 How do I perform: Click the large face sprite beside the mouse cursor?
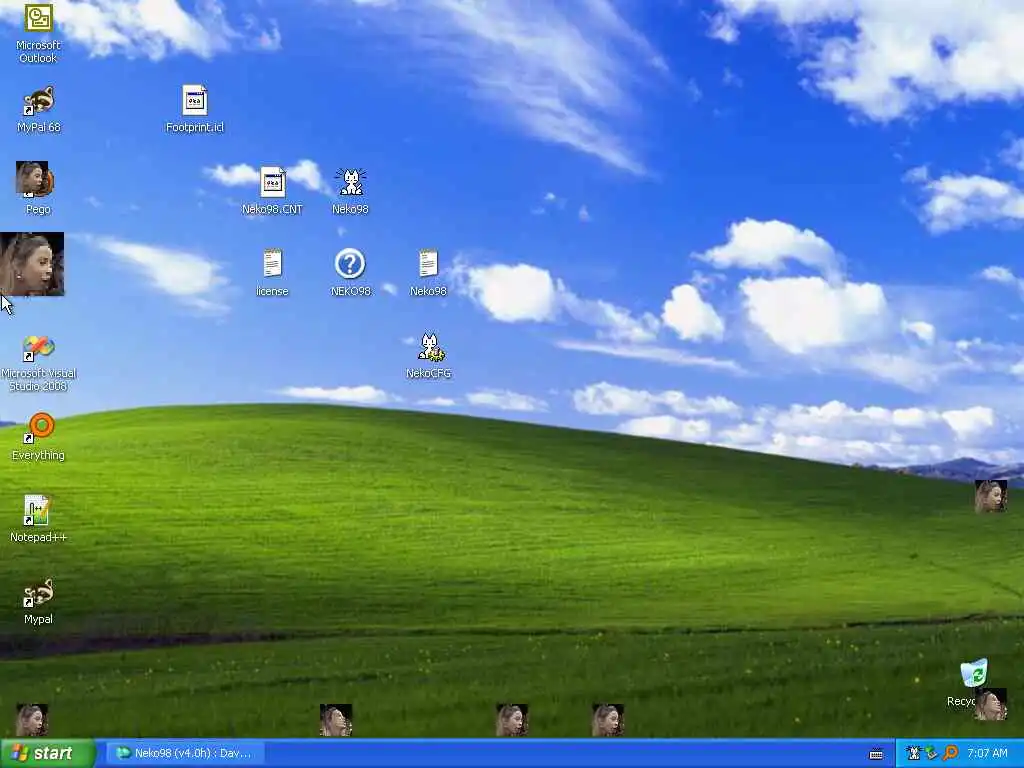[32, 264]
